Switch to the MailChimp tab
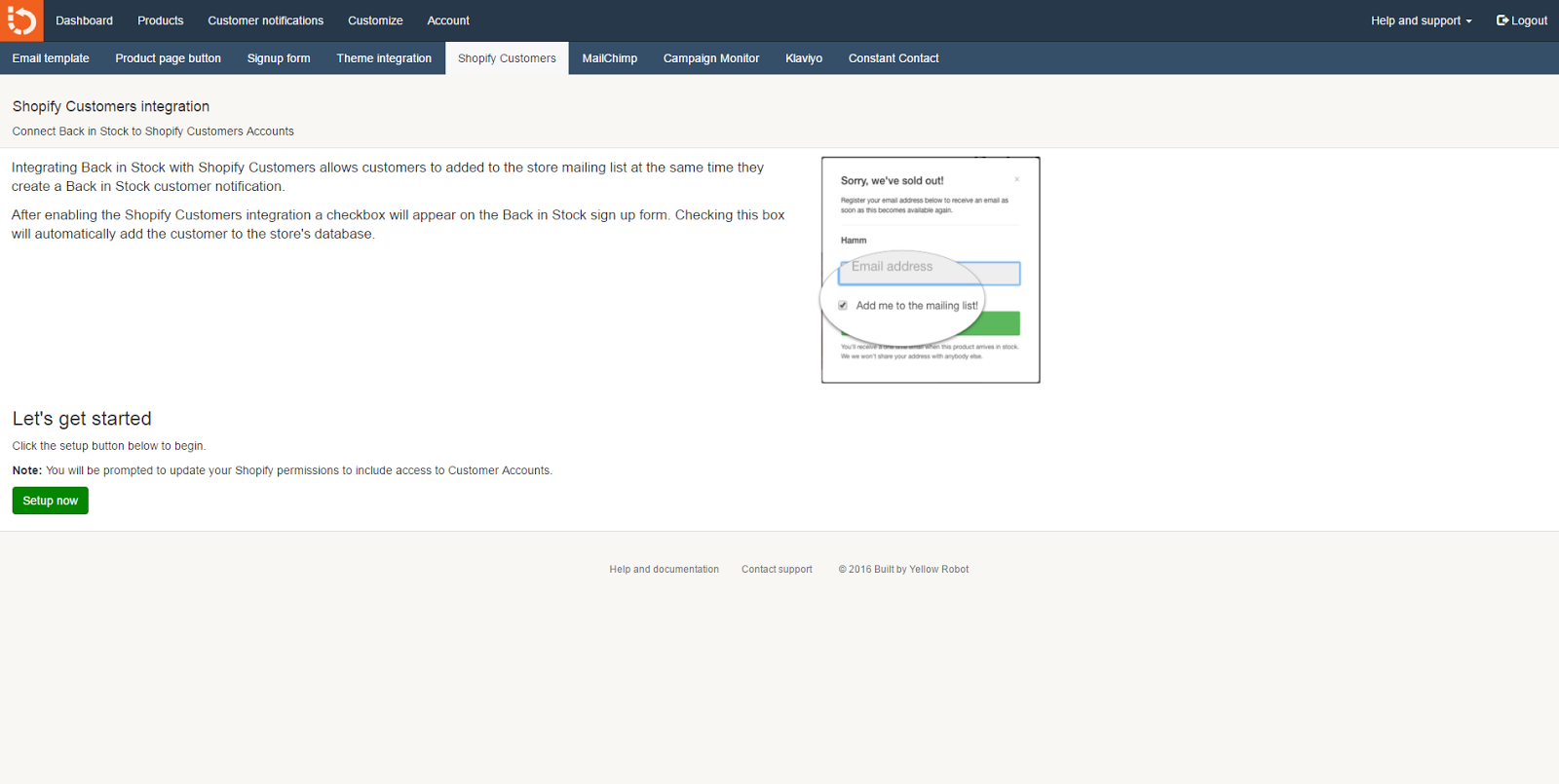This screenshot has height=784, width=1559. click(x=610, y=58)
